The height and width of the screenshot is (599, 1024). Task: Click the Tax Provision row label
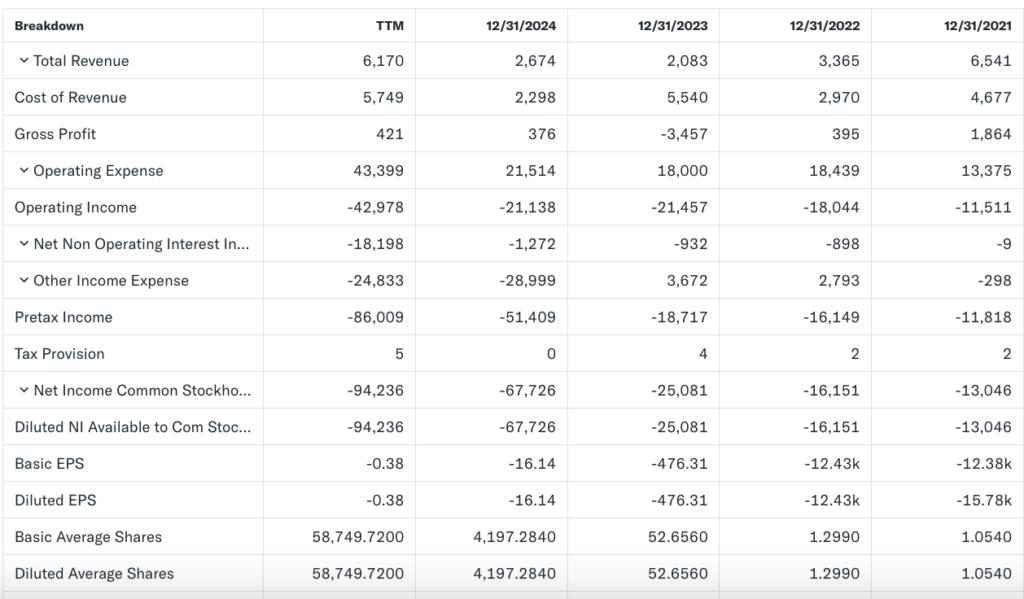(59, 354)
